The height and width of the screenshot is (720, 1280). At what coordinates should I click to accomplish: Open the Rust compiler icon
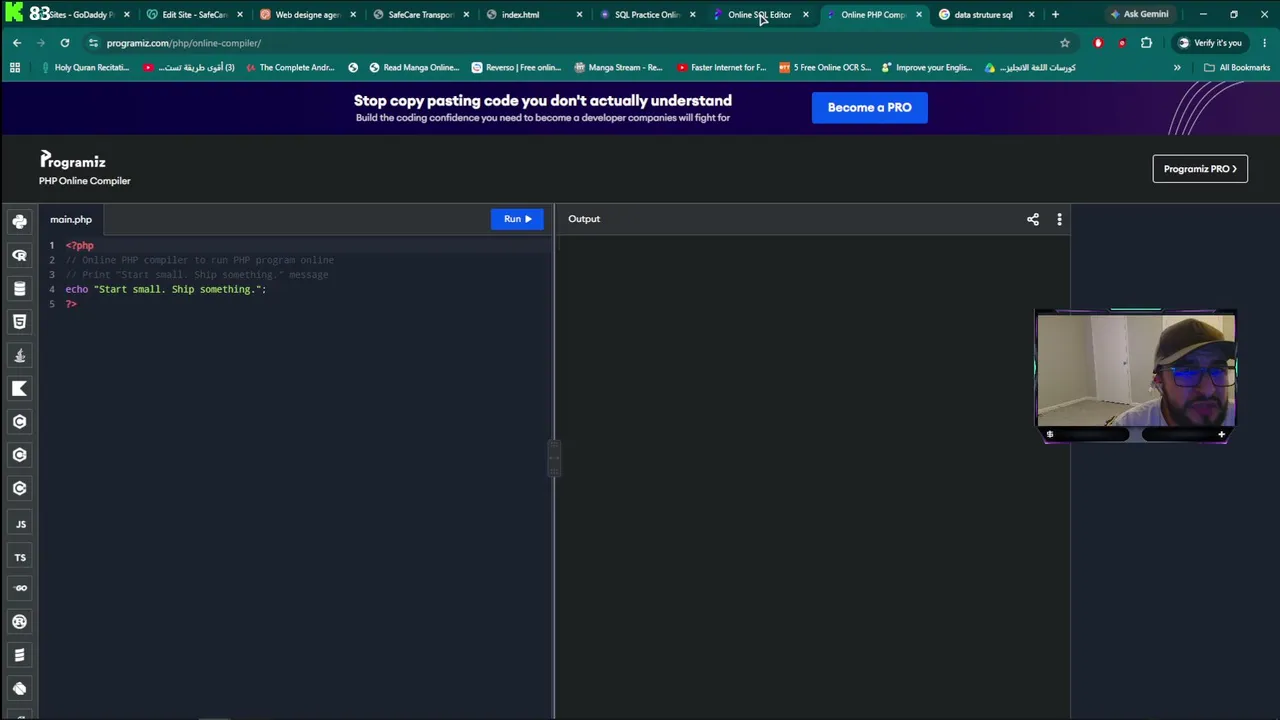19,622
